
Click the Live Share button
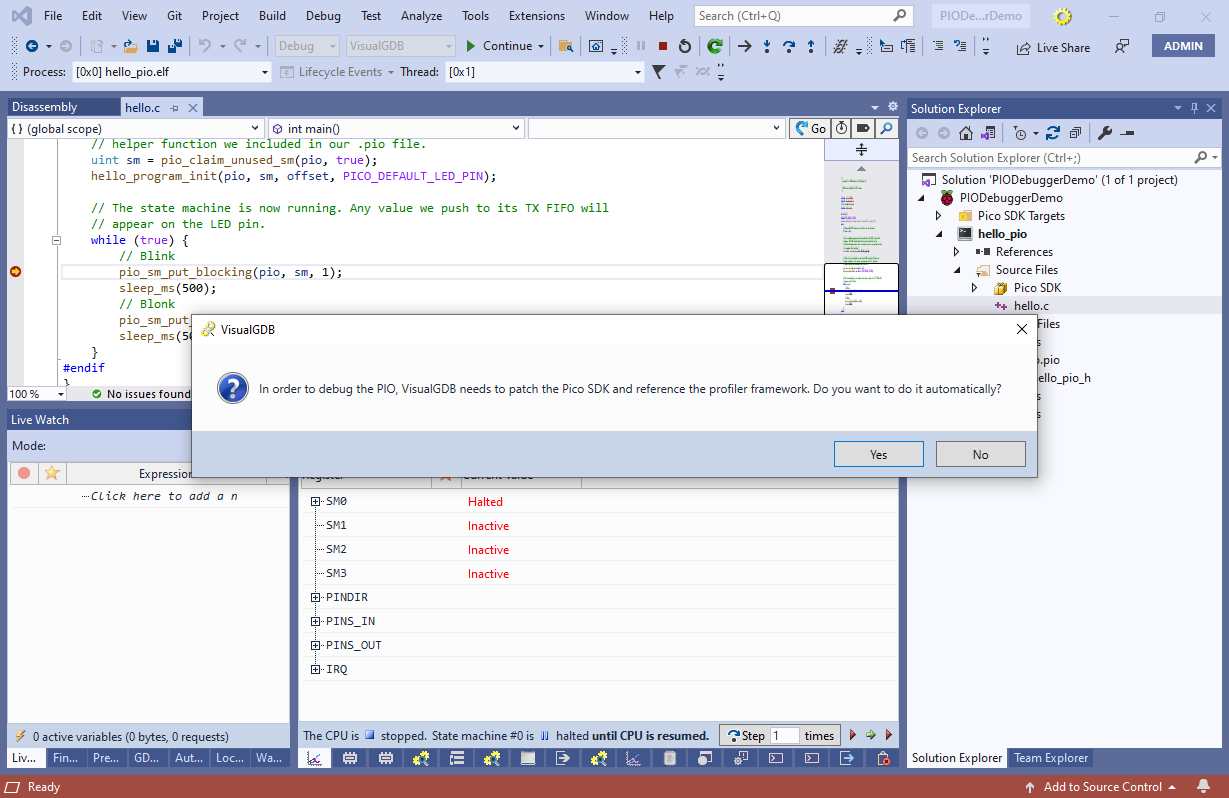click(1053, 47)
